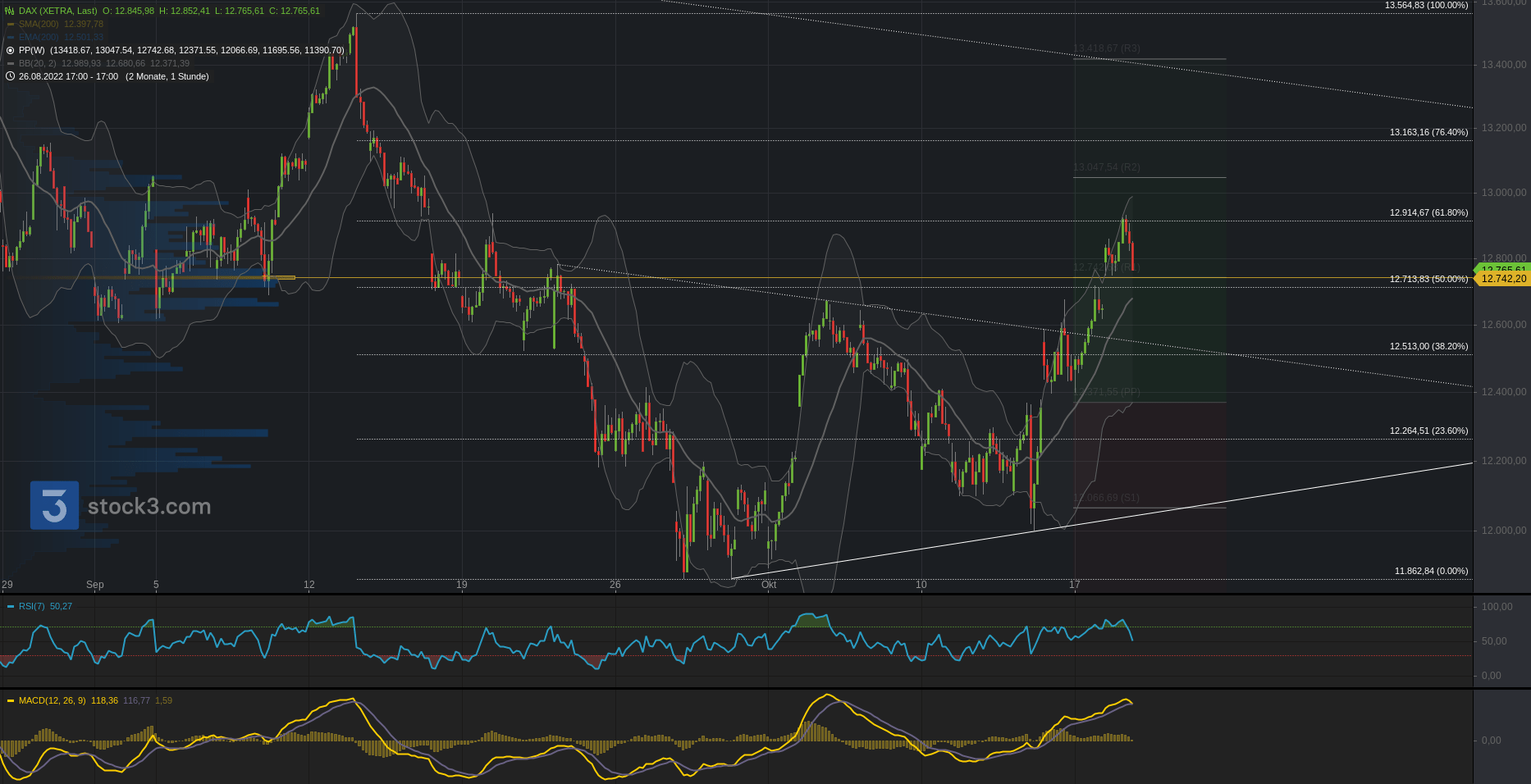Click the 12.742,20 yellow price tag

1503,279
